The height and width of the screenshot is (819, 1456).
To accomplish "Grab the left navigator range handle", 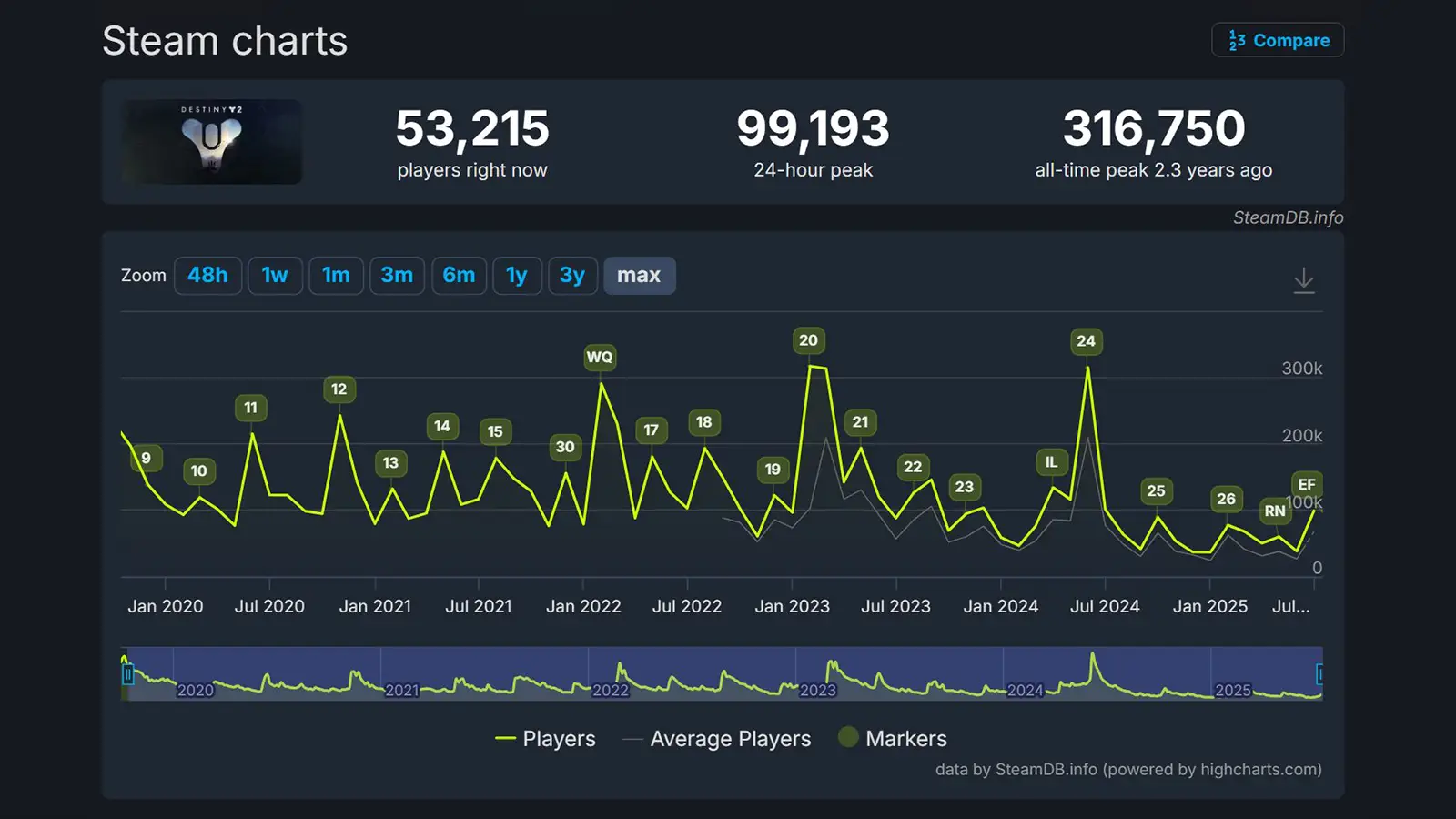I will click(x=127, y=674).
